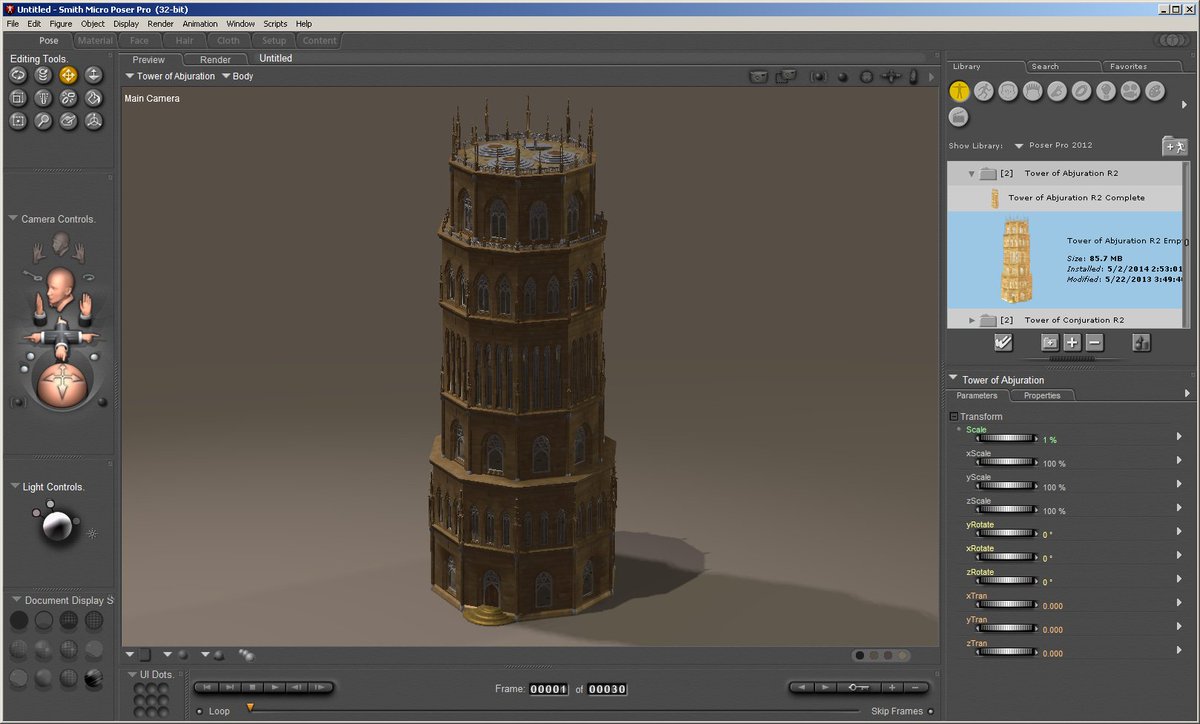Adjust the yRotate parameter dial
Image resolution: width=1200 pixels, height=724 pixels.
point(1006,533)
